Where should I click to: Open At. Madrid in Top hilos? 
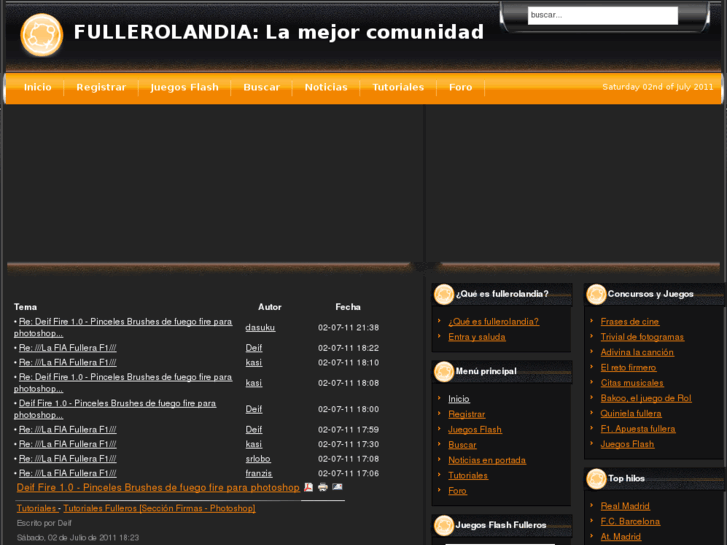(620, 537)
